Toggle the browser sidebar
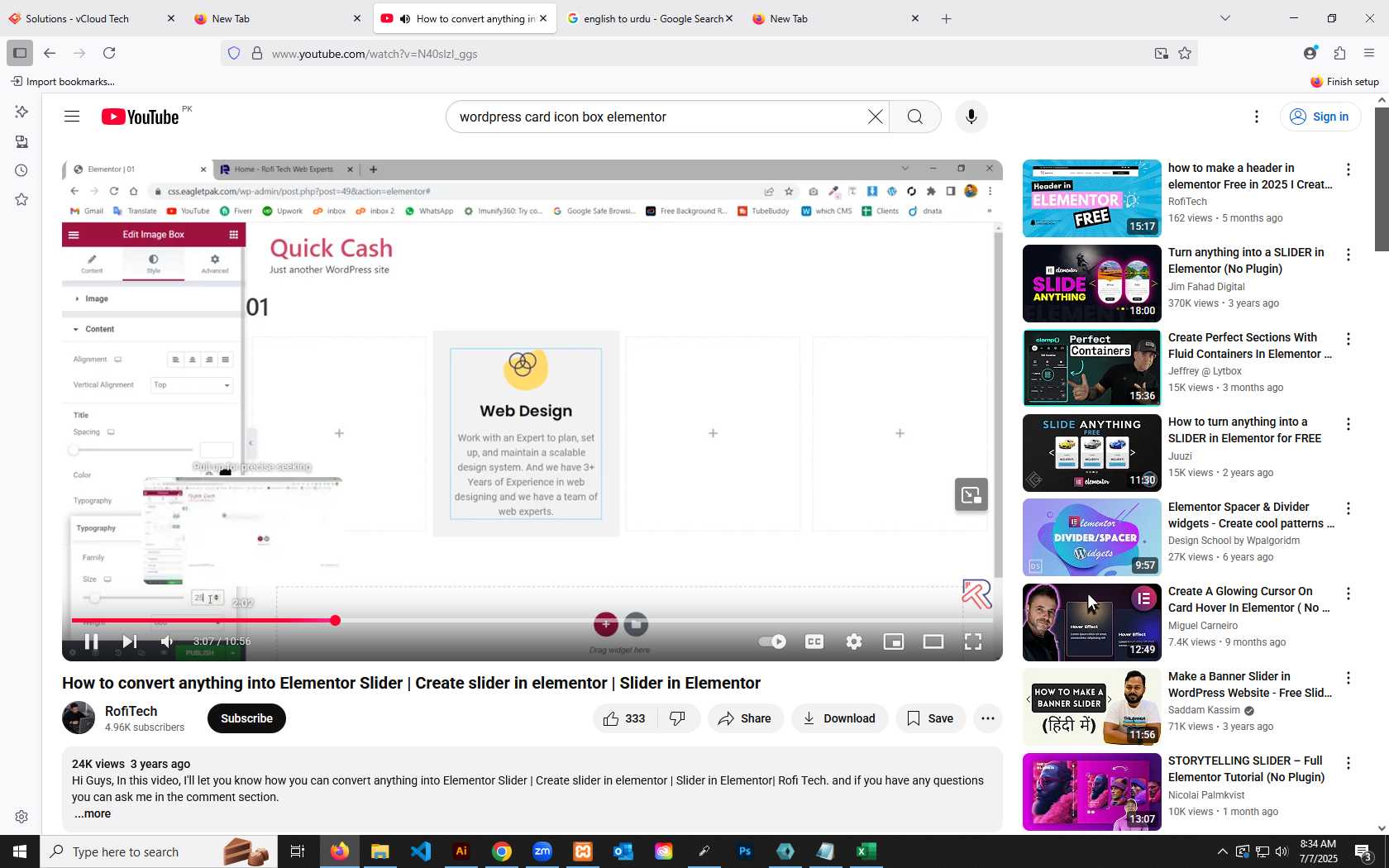Image resolution: width=1389 pixels, height=868 pixels. point(20,53)
